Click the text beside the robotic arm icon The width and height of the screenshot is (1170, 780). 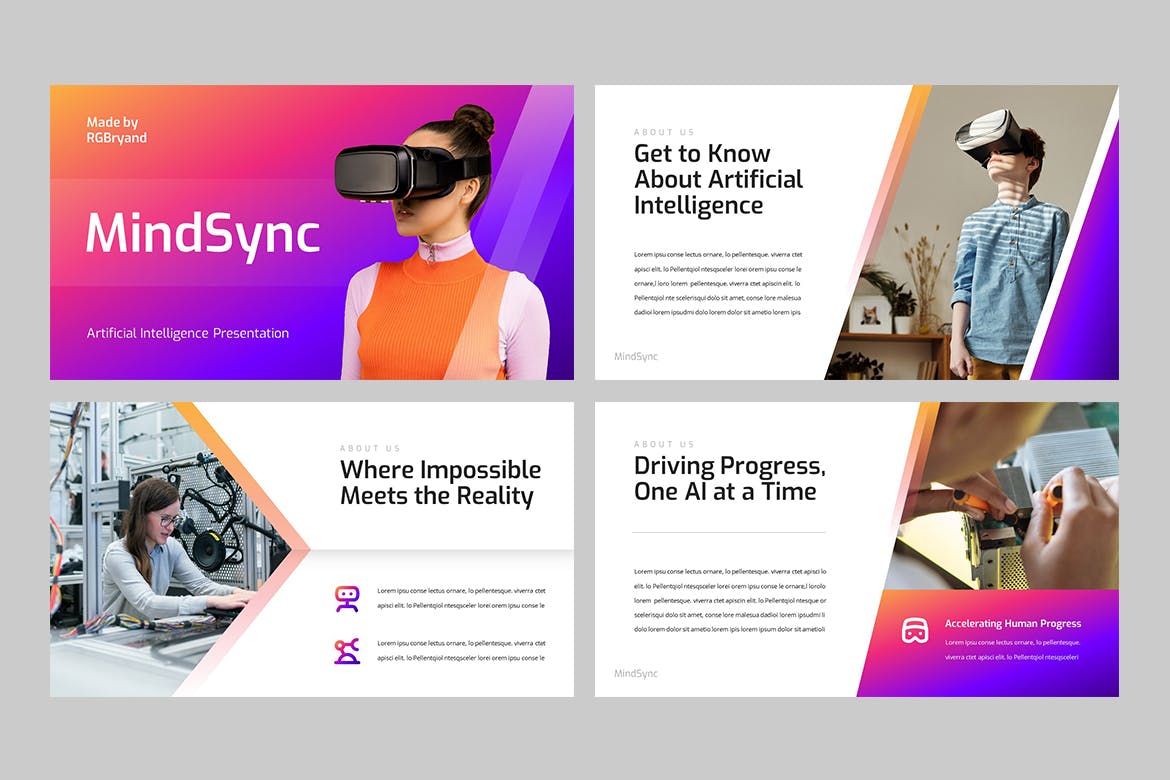(x=461, y=650)
